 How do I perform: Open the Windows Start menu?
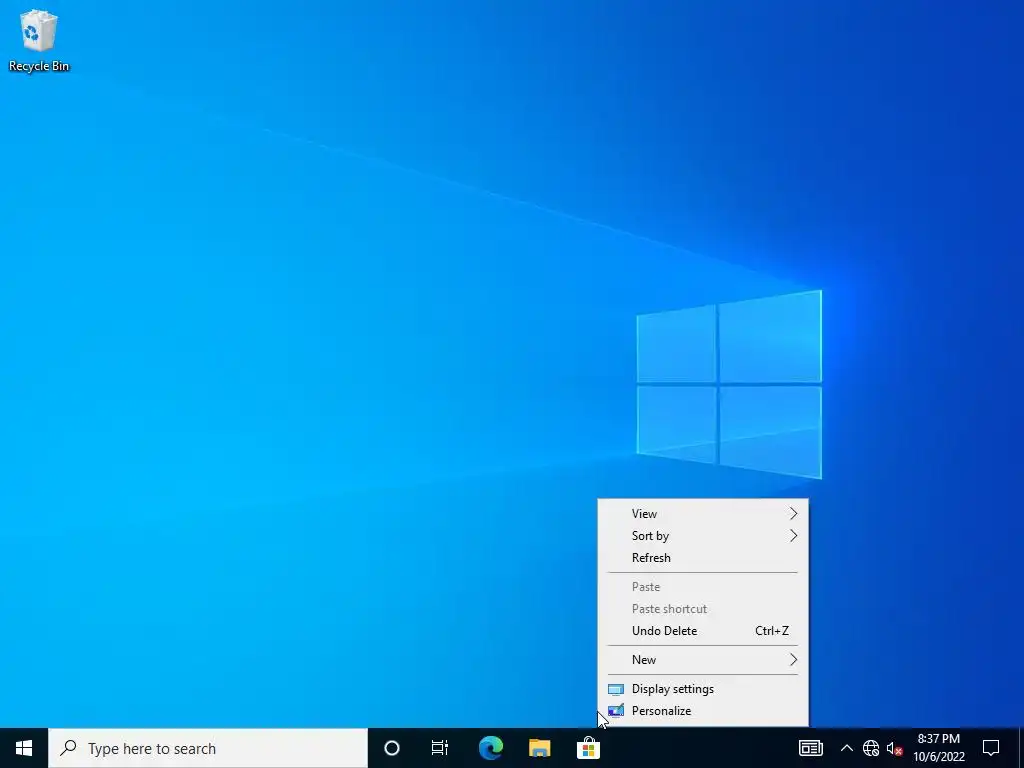click(x=24, y=748)
